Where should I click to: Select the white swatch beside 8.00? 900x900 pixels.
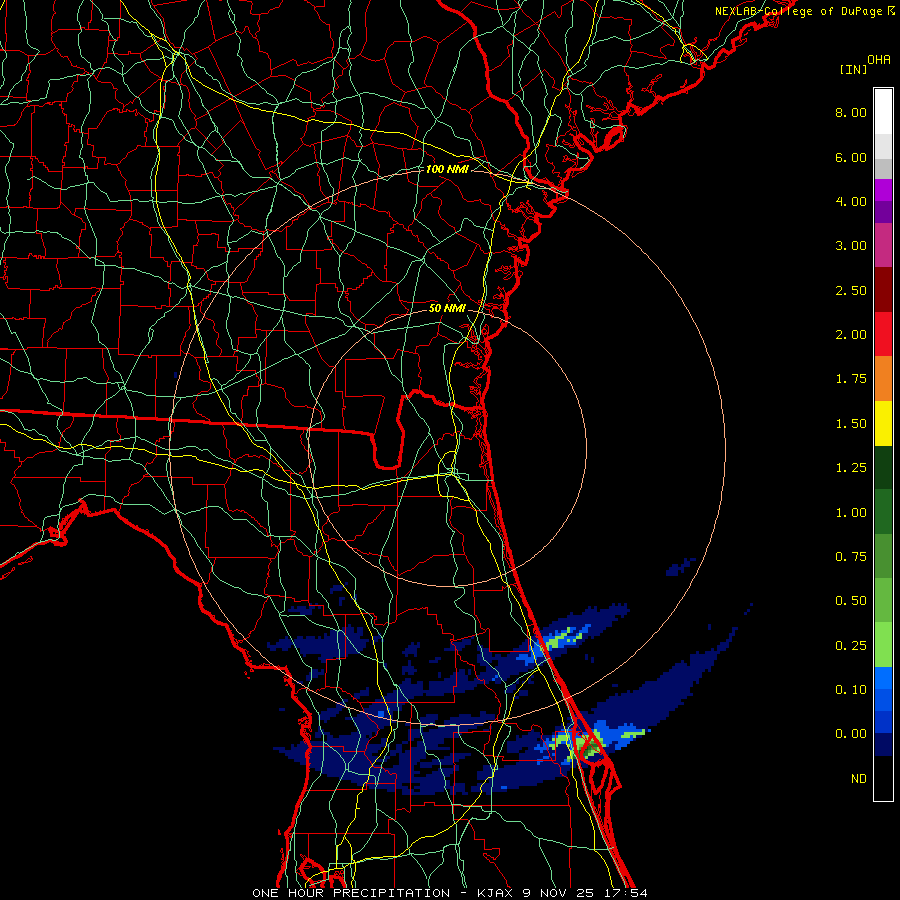pyautogui.click(x=883, y=111)
